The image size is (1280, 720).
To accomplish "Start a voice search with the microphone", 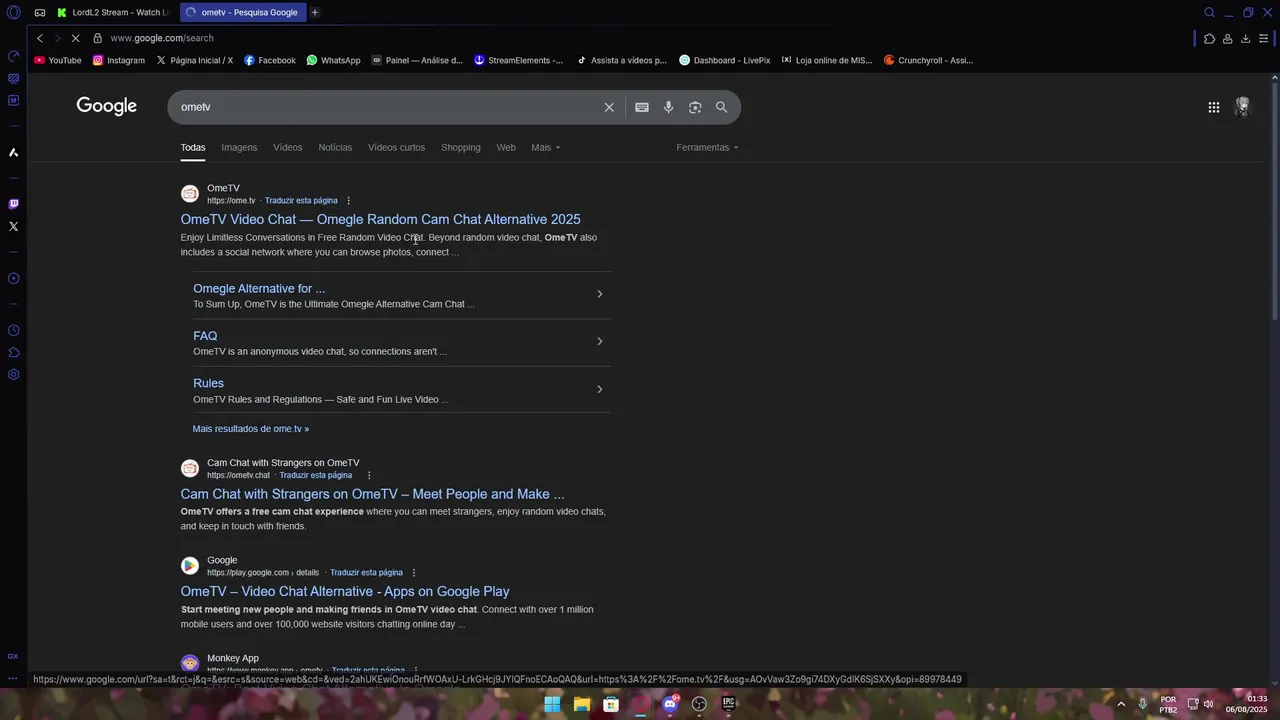I will point(668,107).
